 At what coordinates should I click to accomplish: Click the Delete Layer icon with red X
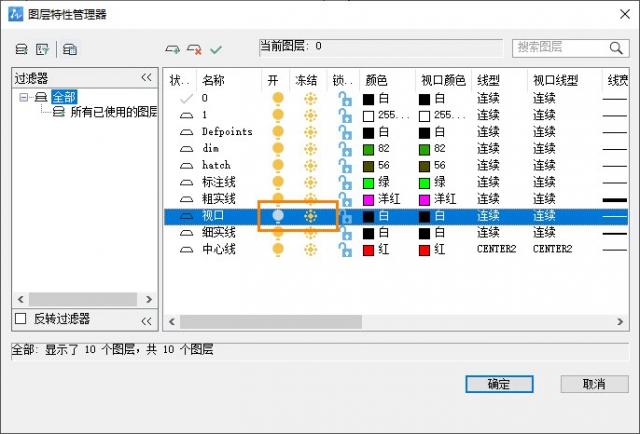click(x=195, y=48)
